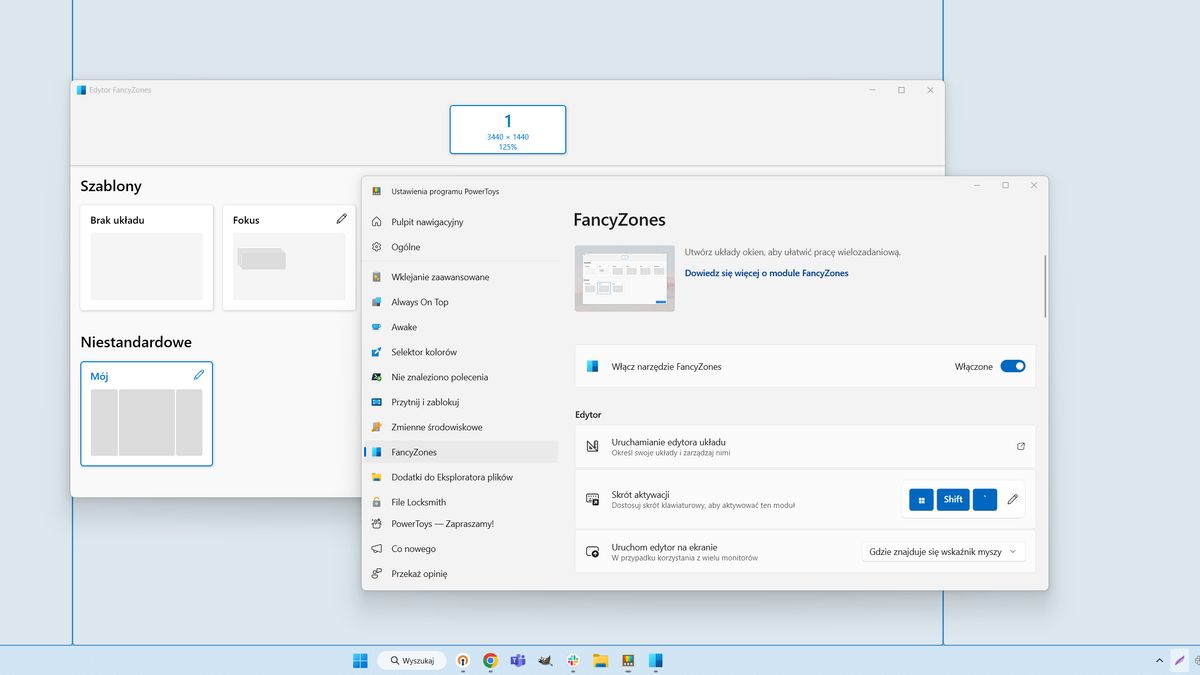Open Slack from the taskbar

573,661
